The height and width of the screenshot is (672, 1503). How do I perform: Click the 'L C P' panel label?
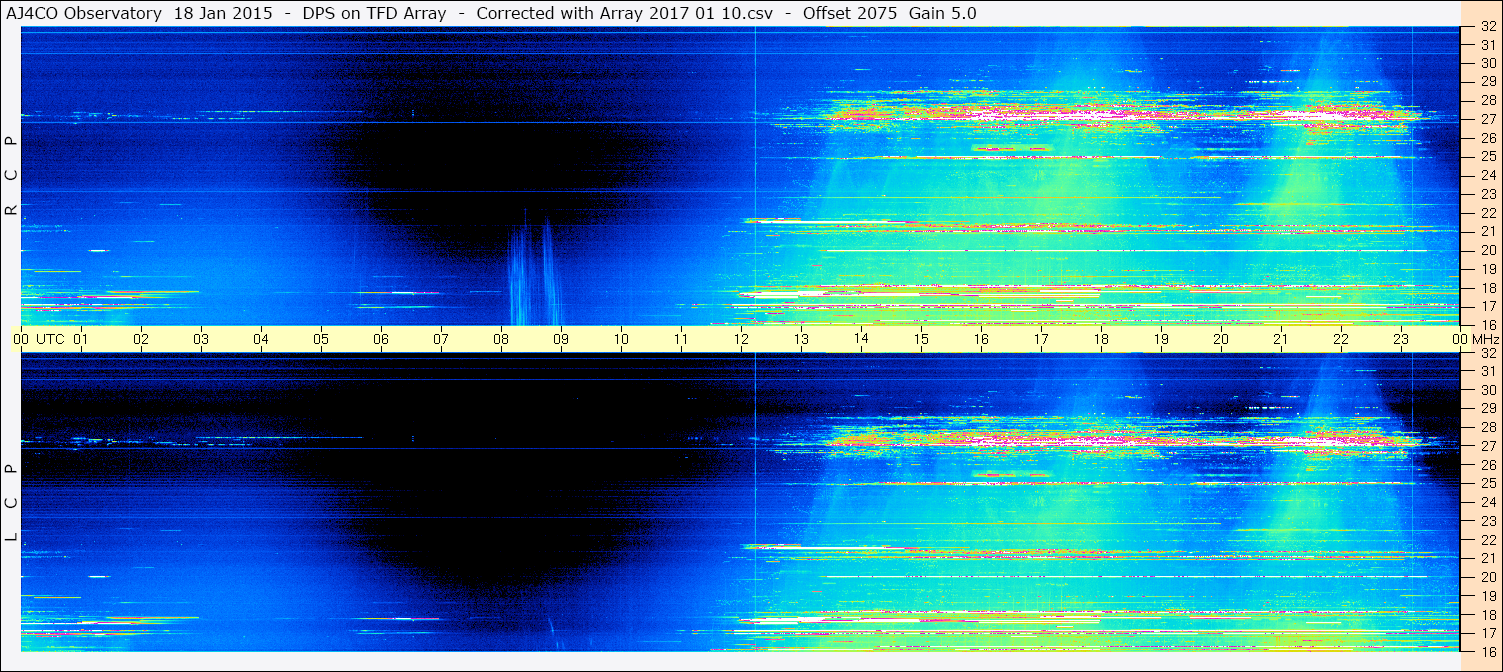(12, 503)
